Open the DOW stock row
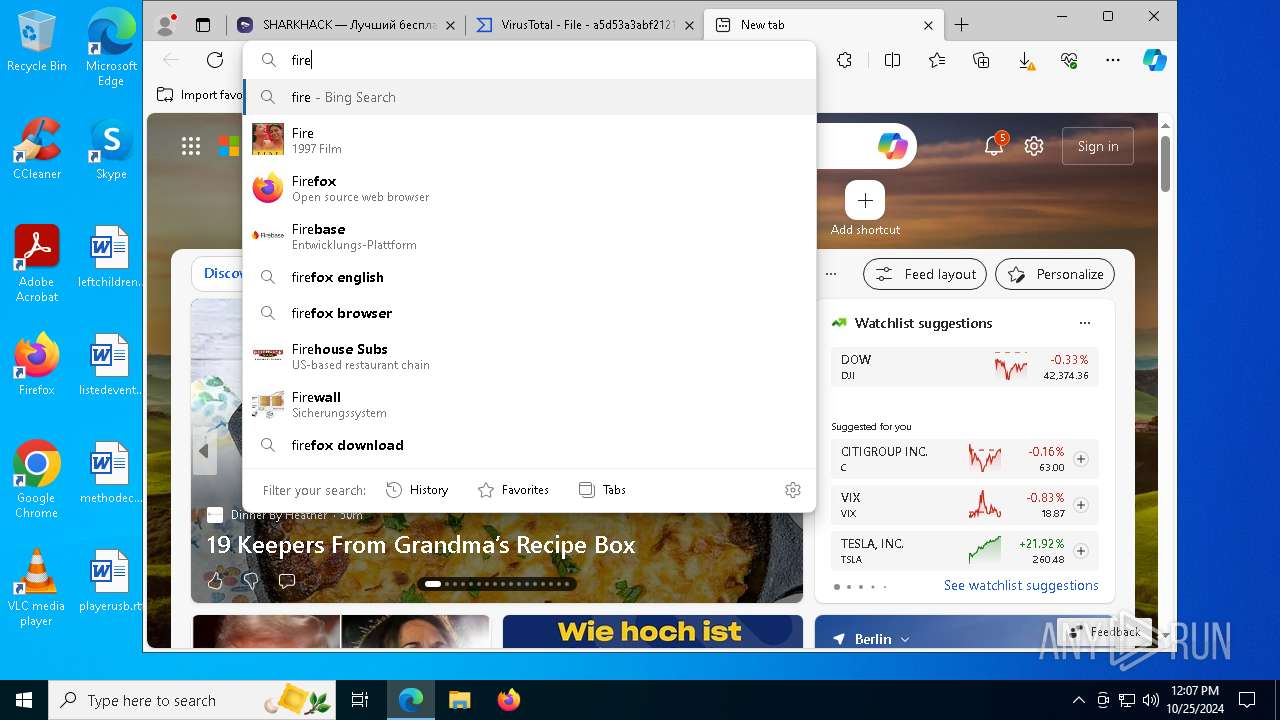This screenshot has height=720, width=1280. pos(964,367)
